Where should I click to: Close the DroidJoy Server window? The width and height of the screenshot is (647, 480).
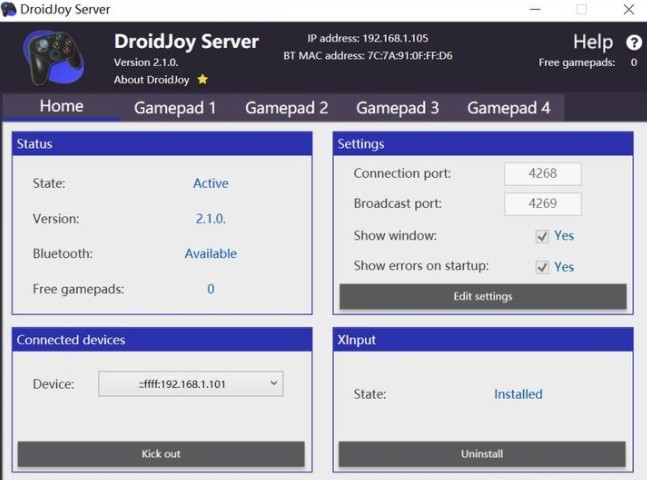[x=629, y=9]
